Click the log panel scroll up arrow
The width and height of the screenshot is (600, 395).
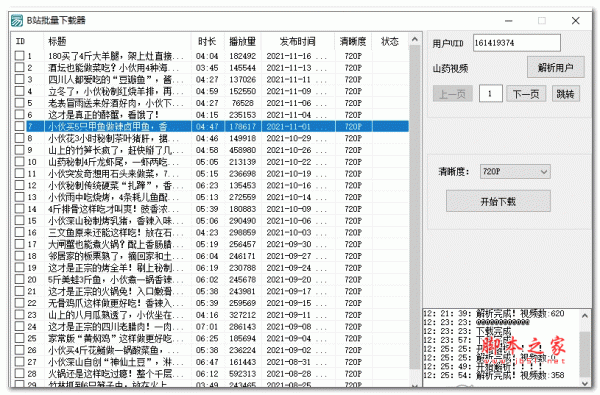585,316
